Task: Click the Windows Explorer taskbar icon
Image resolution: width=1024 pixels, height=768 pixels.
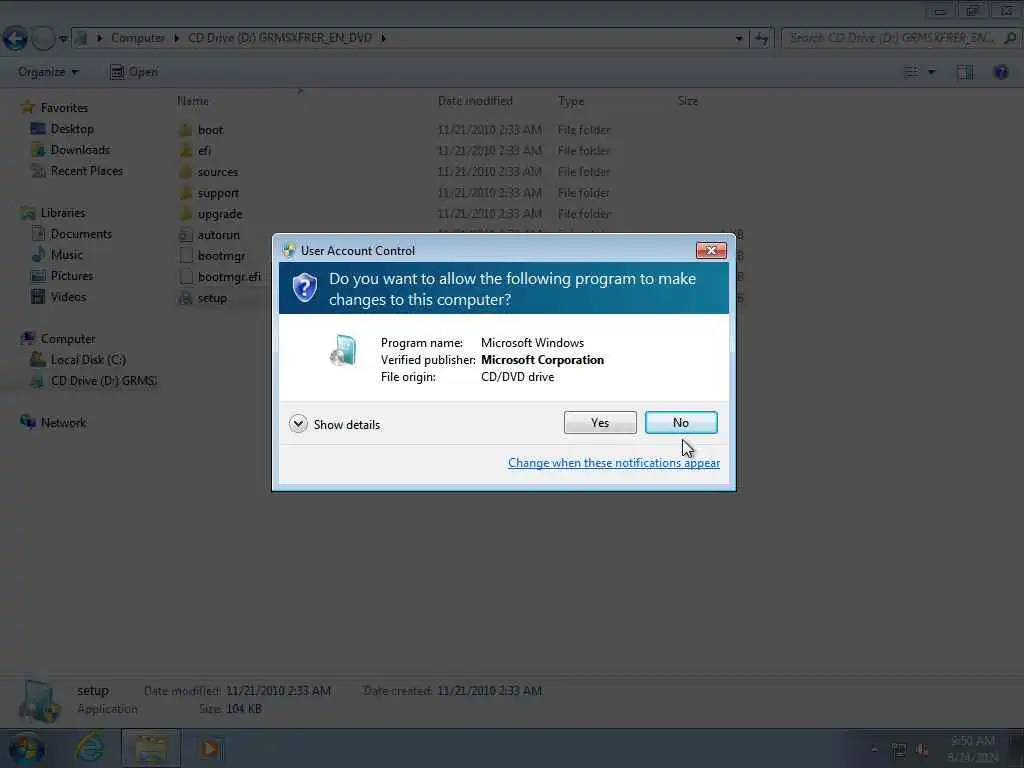Action: pyautogui.click(x=151, y=748)
